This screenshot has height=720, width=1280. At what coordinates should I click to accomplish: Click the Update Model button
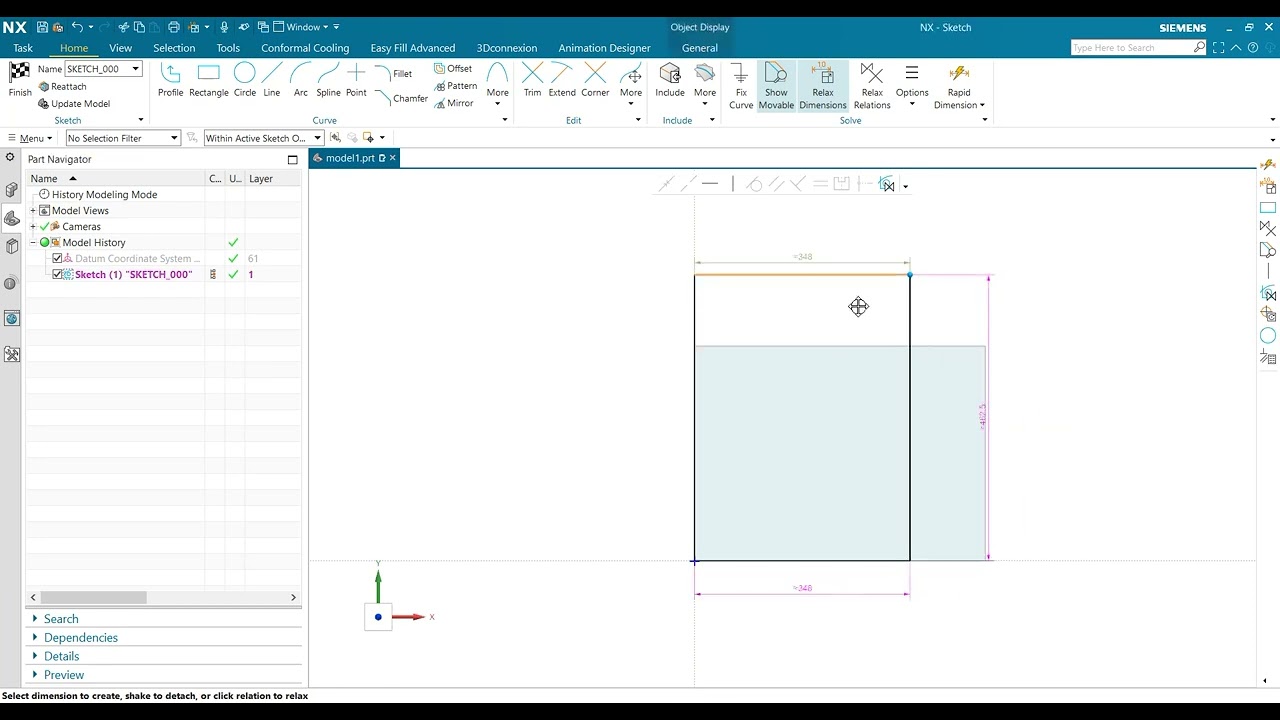coord(74,104)
